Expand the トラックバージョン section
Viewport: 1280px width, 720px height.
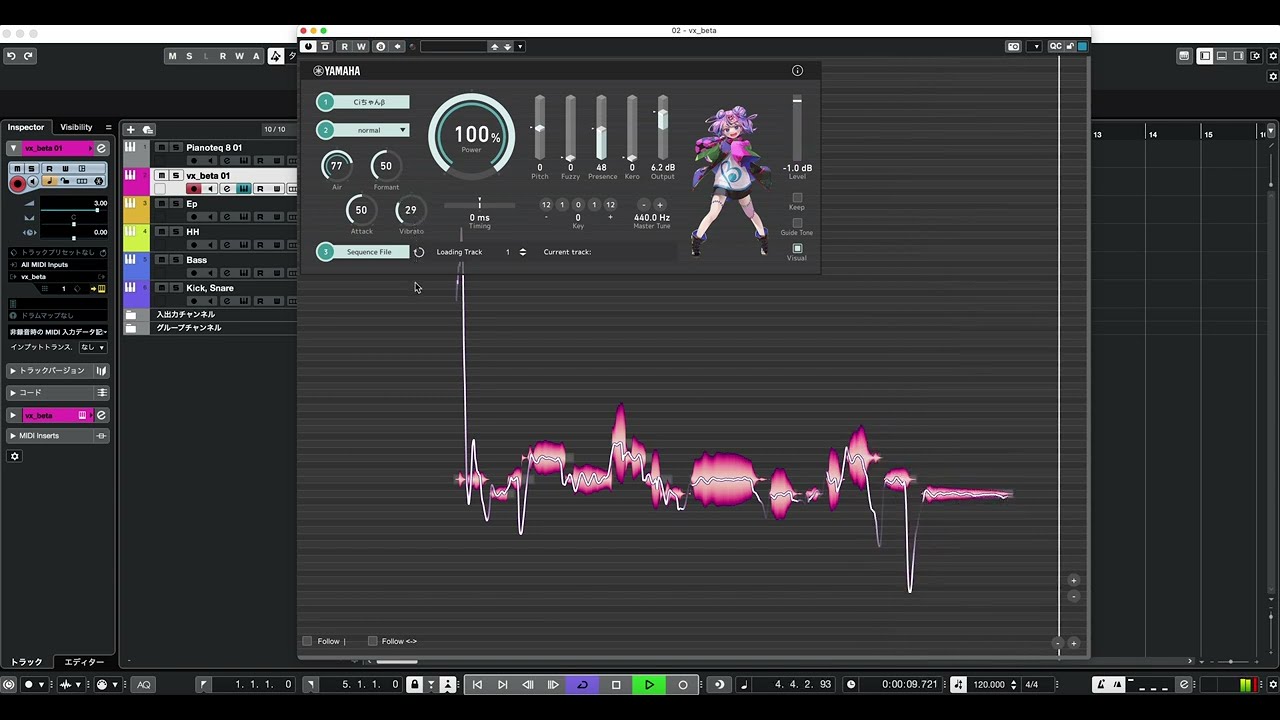(14, 371)
